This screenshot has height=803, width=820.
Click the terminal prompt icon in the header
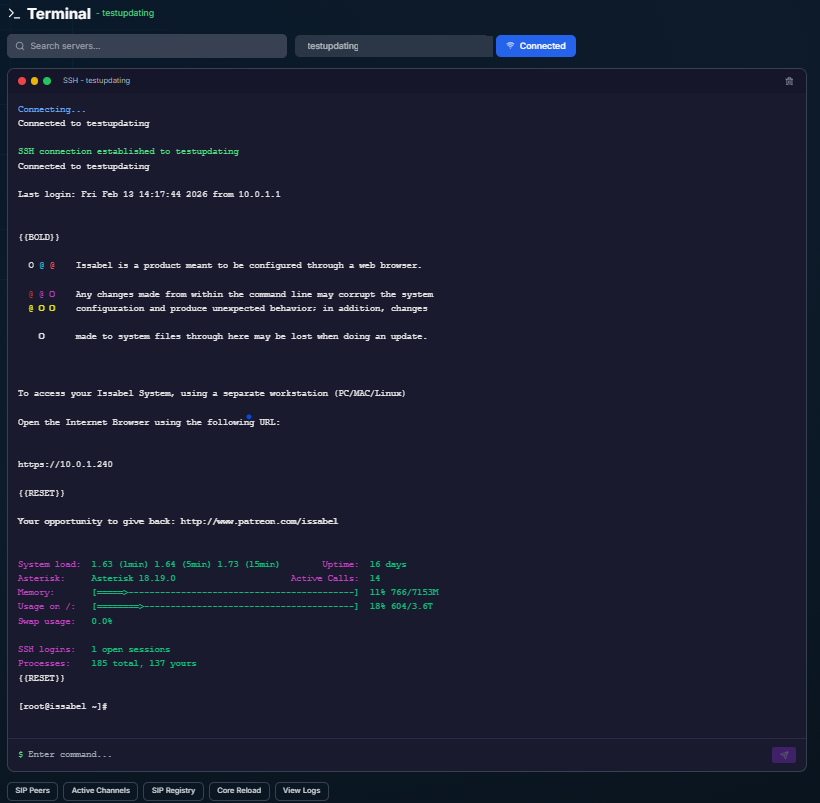pyautogui.click(x=16, y=13)
